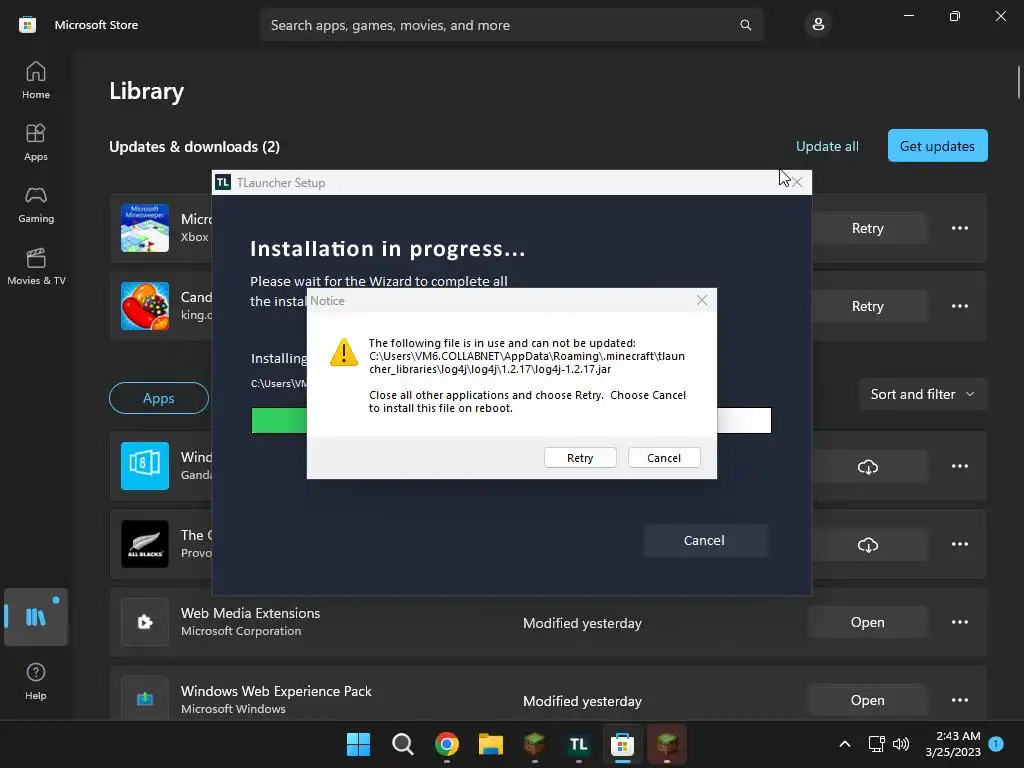Select Library icon in Store sidebar

tap(36, 616)
